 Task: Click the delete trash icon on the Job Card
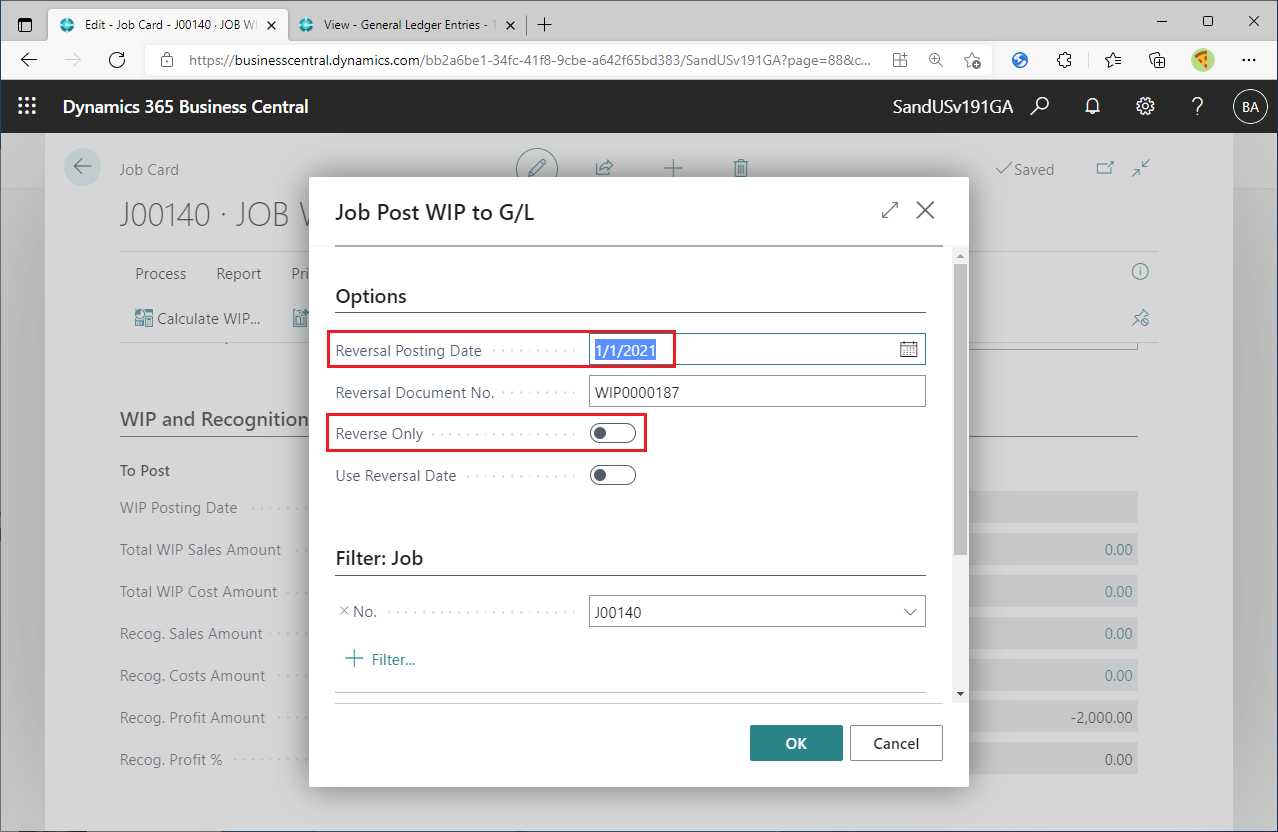coord(740,168)
